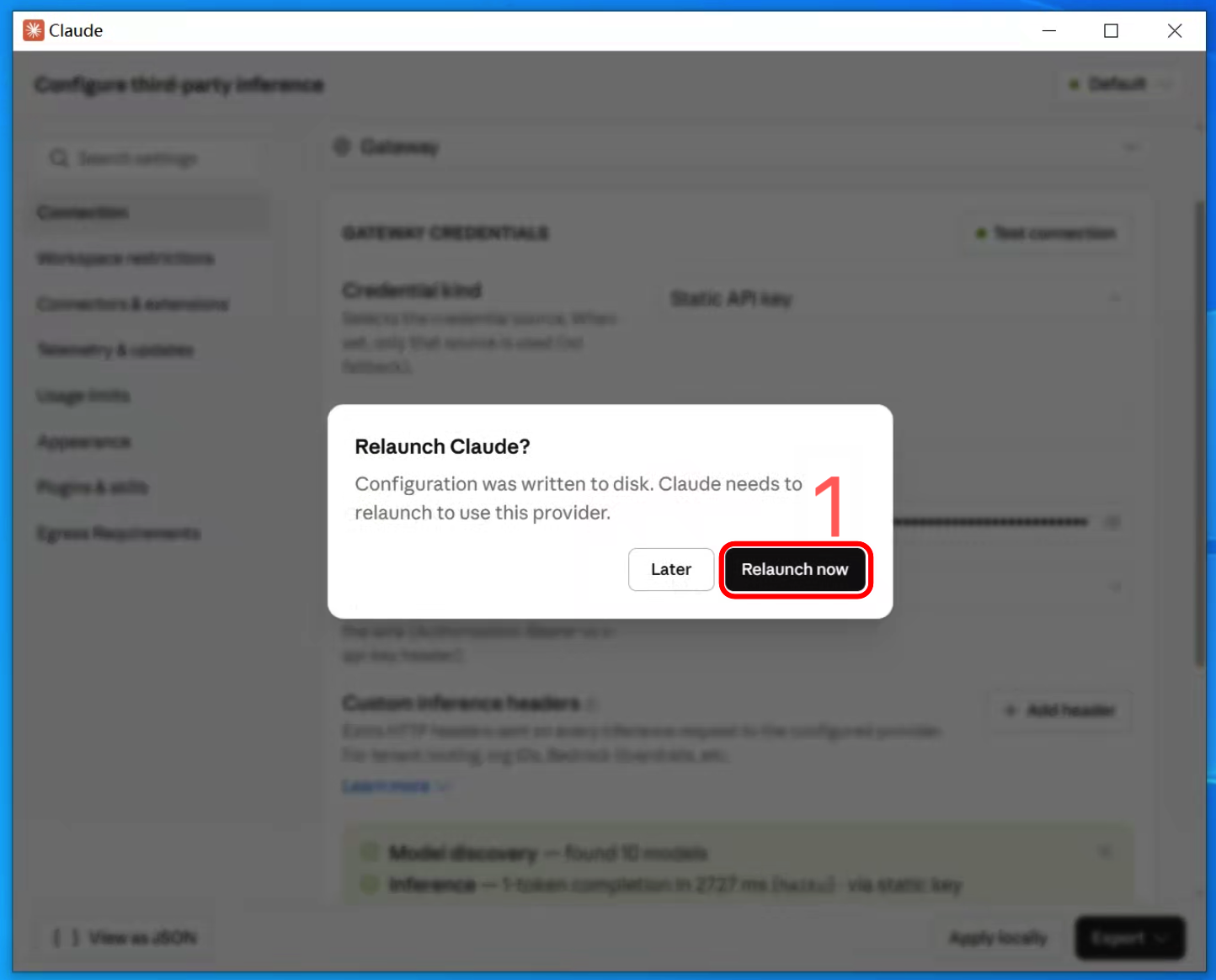Go to Egress Requirements section
This screenshot has height=980, width=1216.
pyautogui.click(x=119, y=534)
